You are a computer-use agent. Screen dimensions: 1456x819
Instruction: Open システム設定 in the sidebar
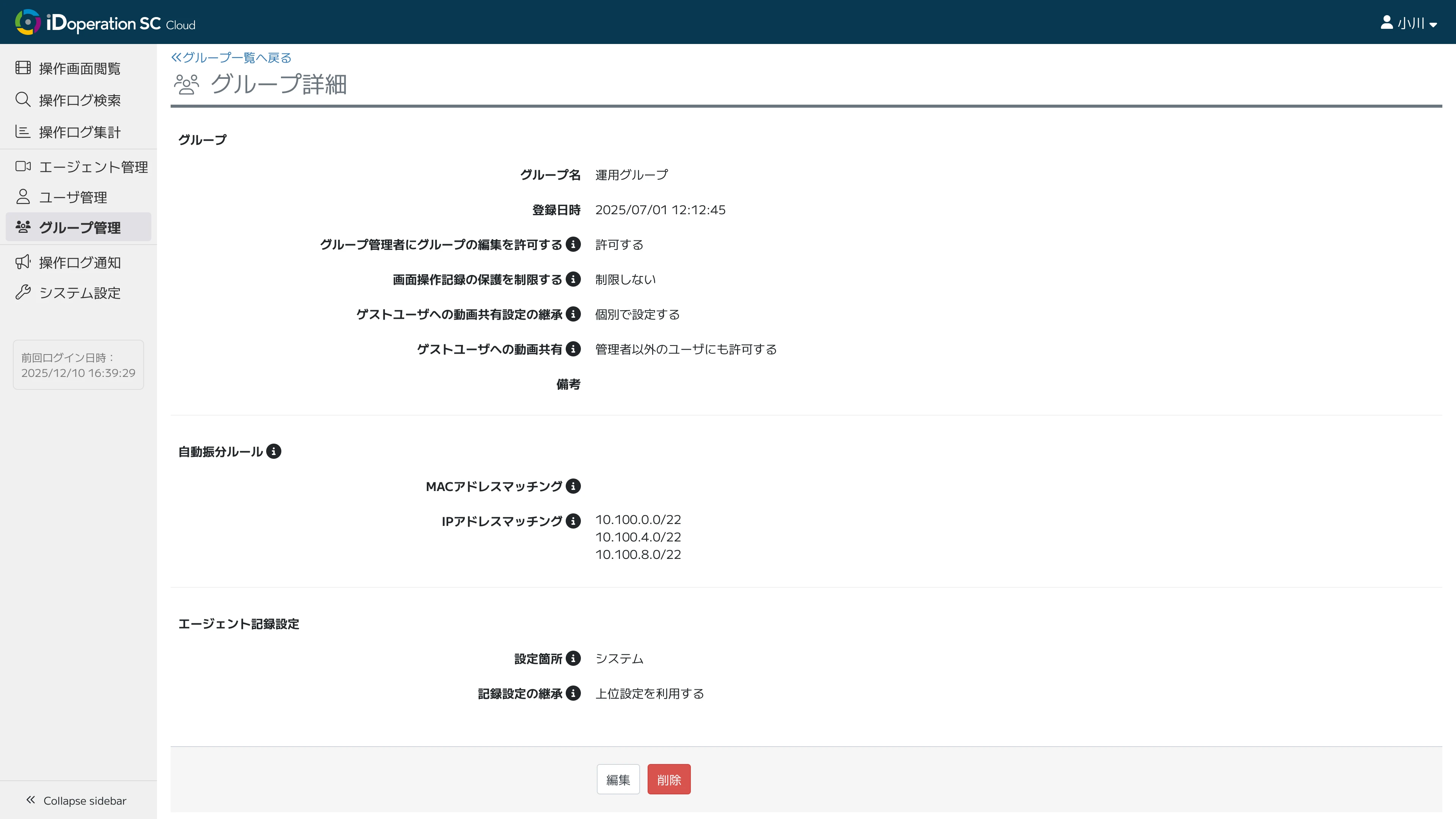coord(79,293)
